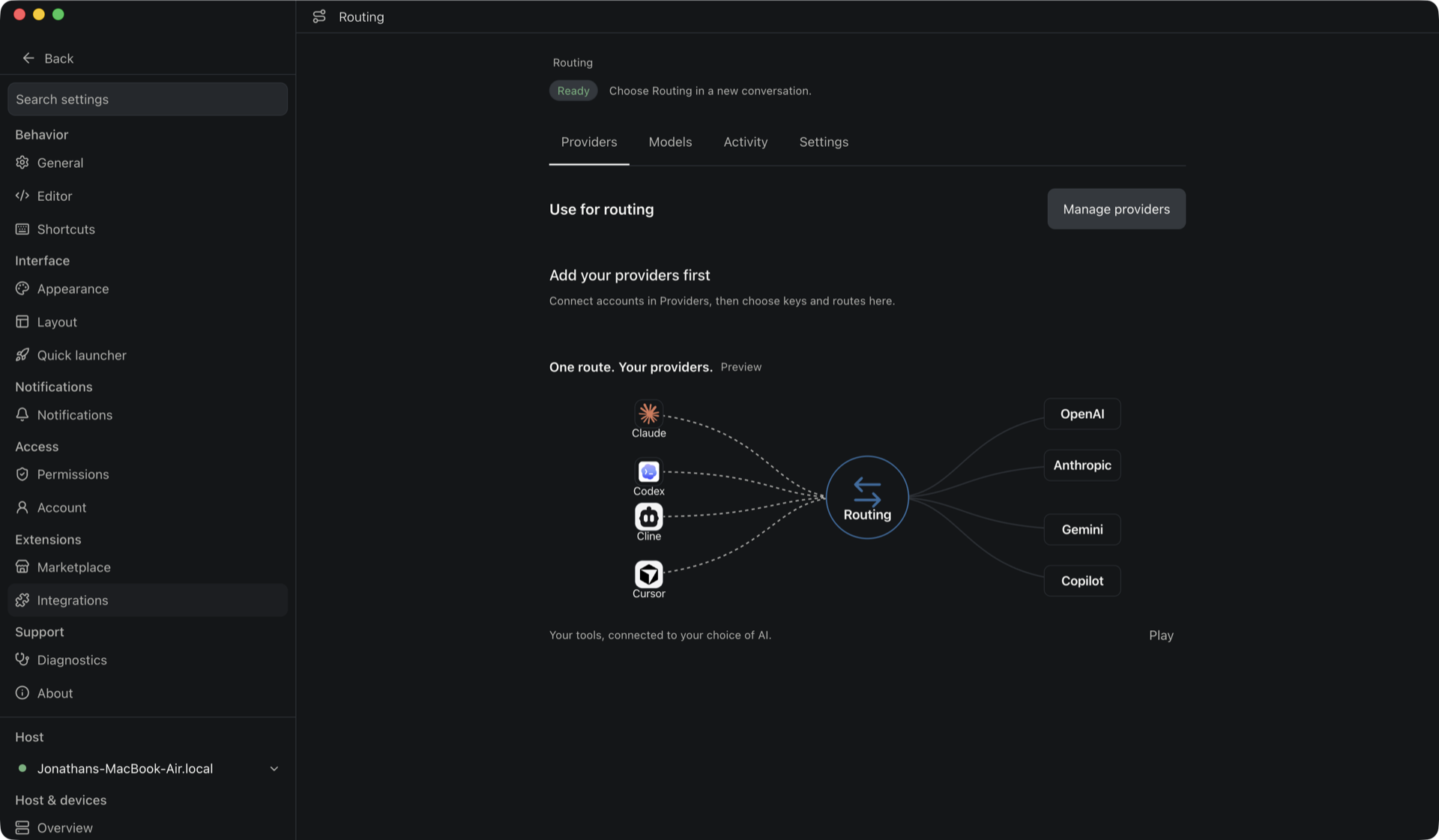This screenshot has height=840, width=1439.
Task: Click the Routing icon in title bar
Action: point(319,16)
